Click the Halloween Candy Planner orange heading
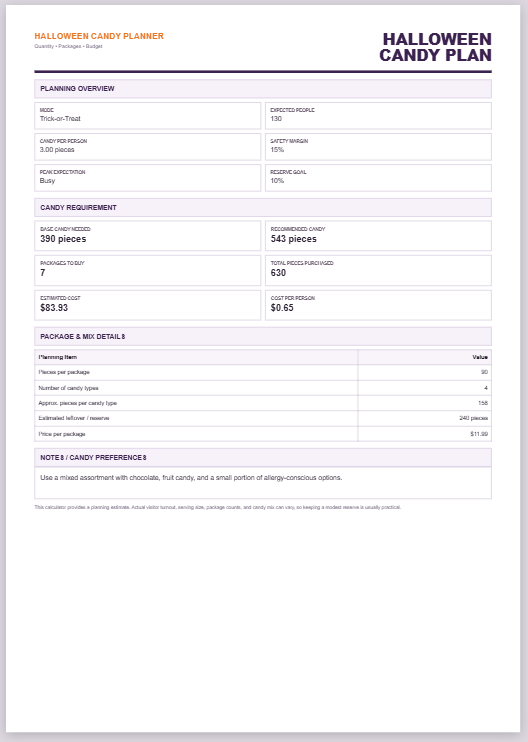This screenshot has height=742, width=528. [x=99, y=36]
